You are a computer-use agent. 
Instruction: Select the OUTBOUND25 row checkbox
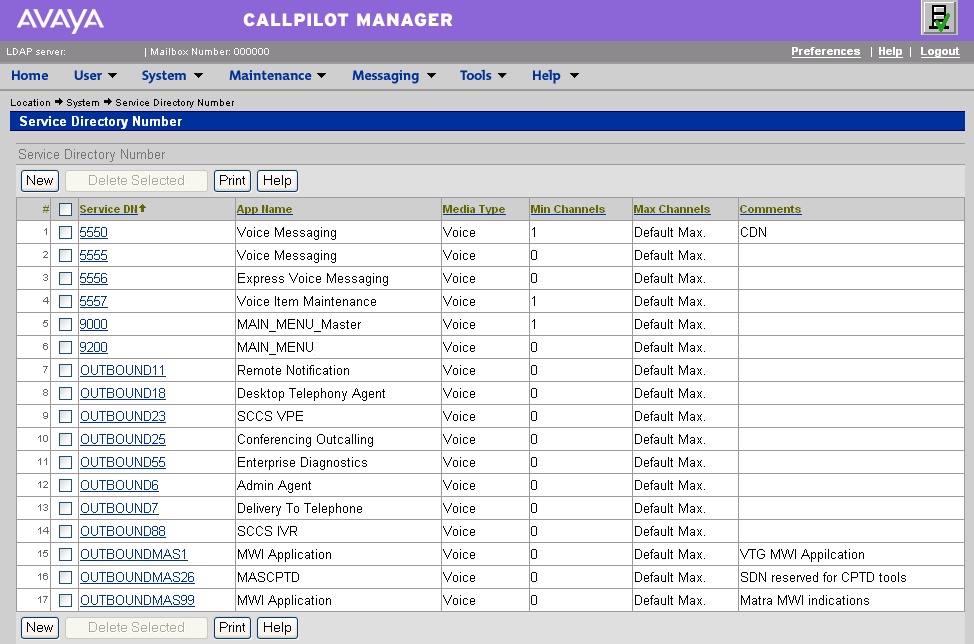(65, 440)
